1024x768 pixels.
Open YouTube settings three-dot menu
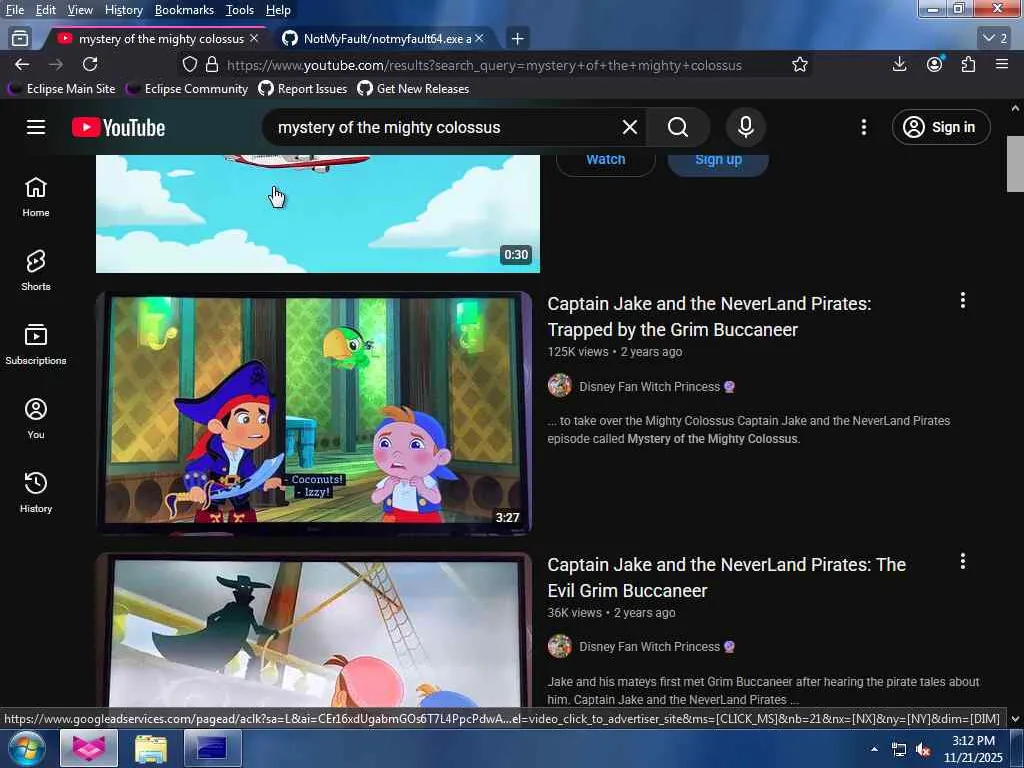click(x=863, y=127)
